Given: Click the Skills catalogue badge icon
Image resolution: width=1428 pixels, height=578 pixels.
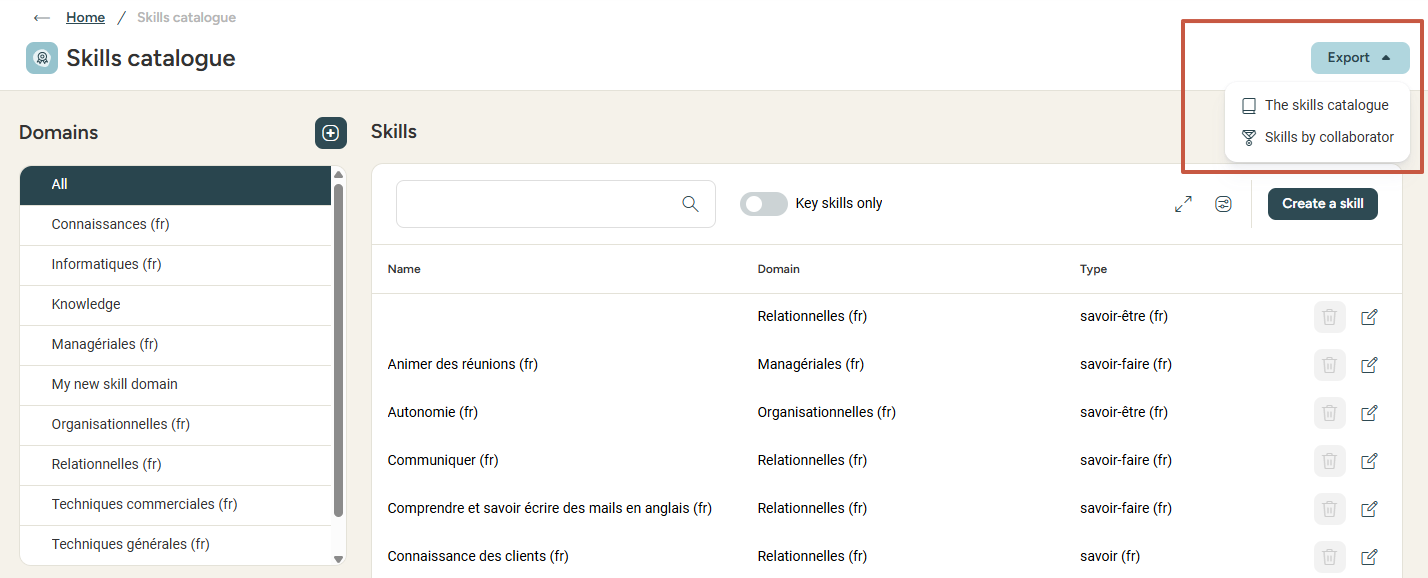Looking at the screenshot, I should 42,58.
